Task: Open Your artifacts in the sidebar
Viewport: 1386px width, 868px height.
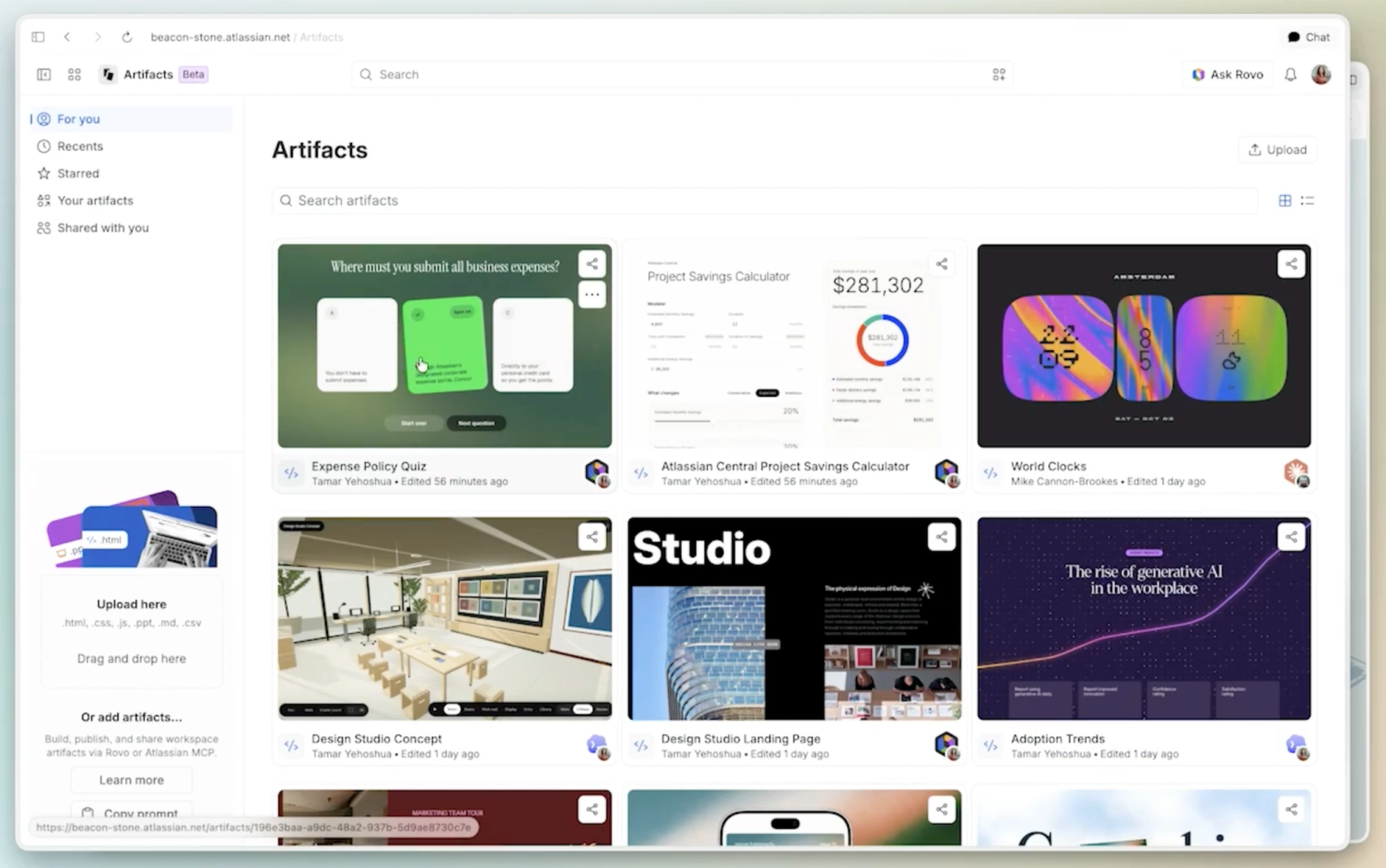Action: (x=131, y=201)
